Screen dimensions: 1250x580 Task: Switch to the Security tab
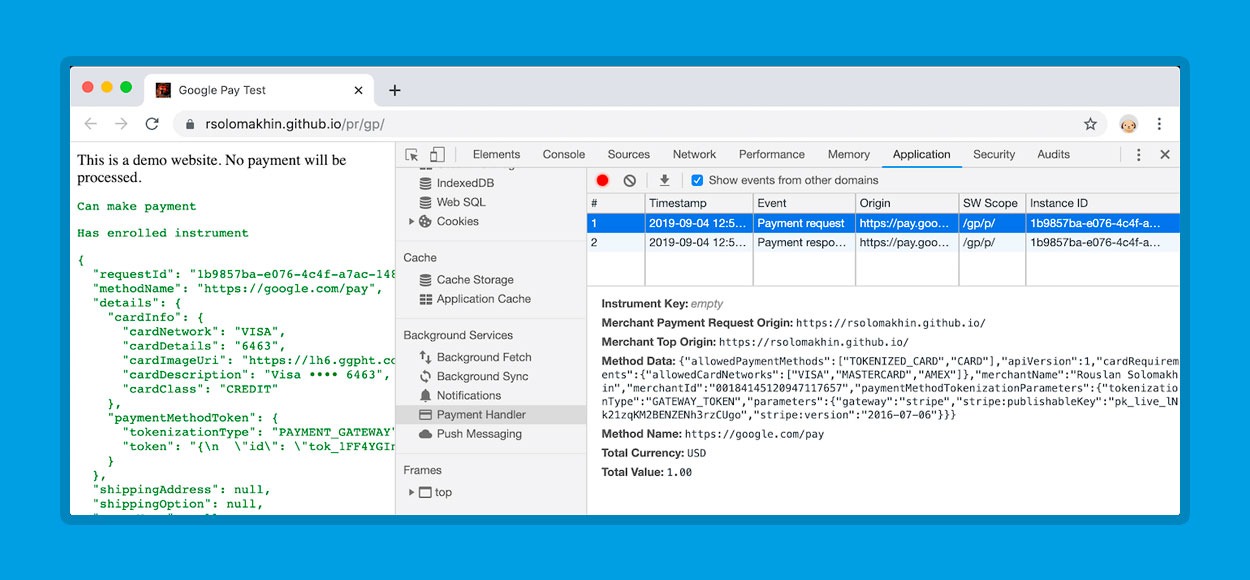point(994,155)
